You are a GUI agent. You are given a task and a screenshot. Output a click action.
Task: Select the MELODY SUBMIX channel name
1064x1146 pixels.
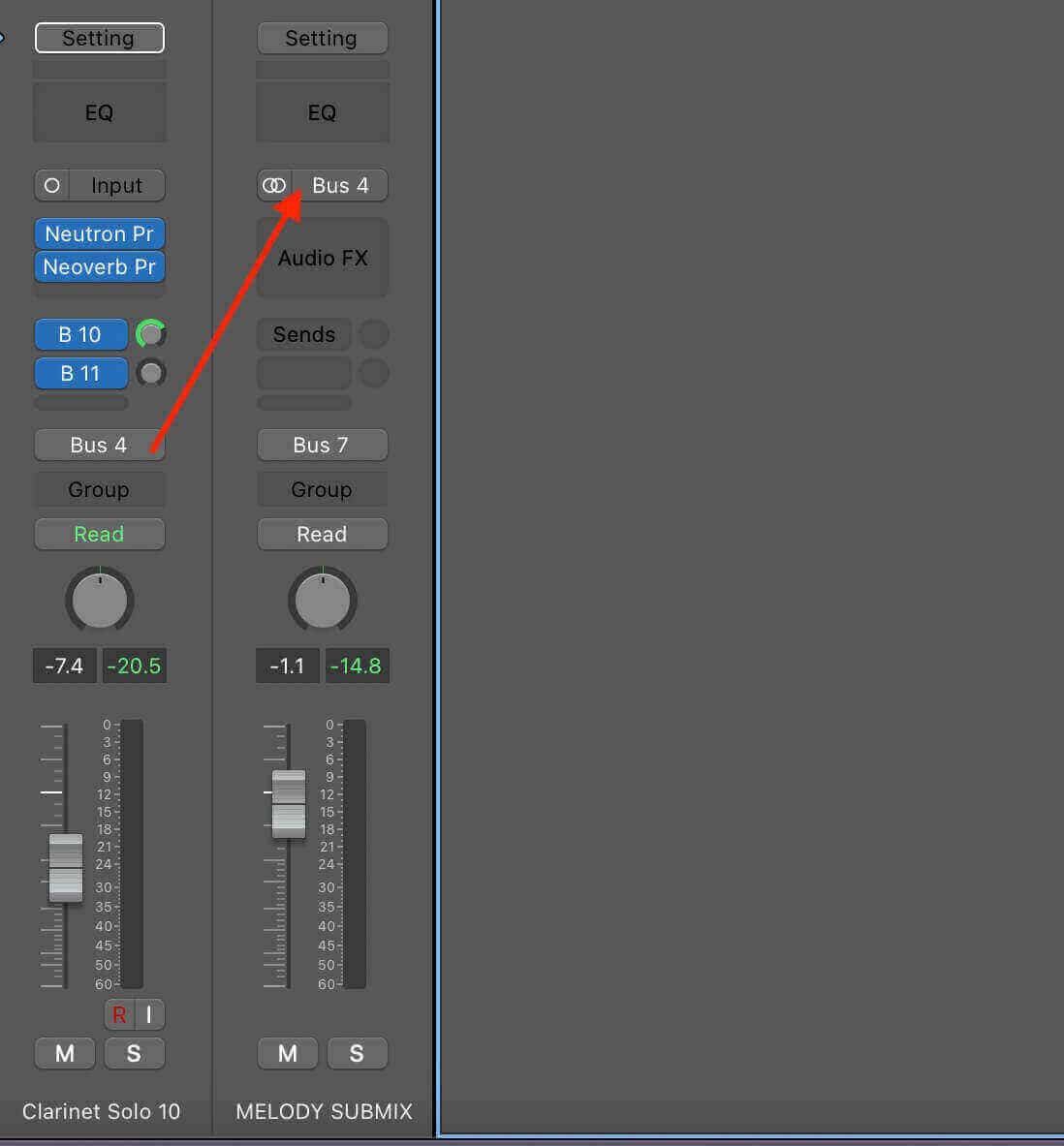[324, 1112]
